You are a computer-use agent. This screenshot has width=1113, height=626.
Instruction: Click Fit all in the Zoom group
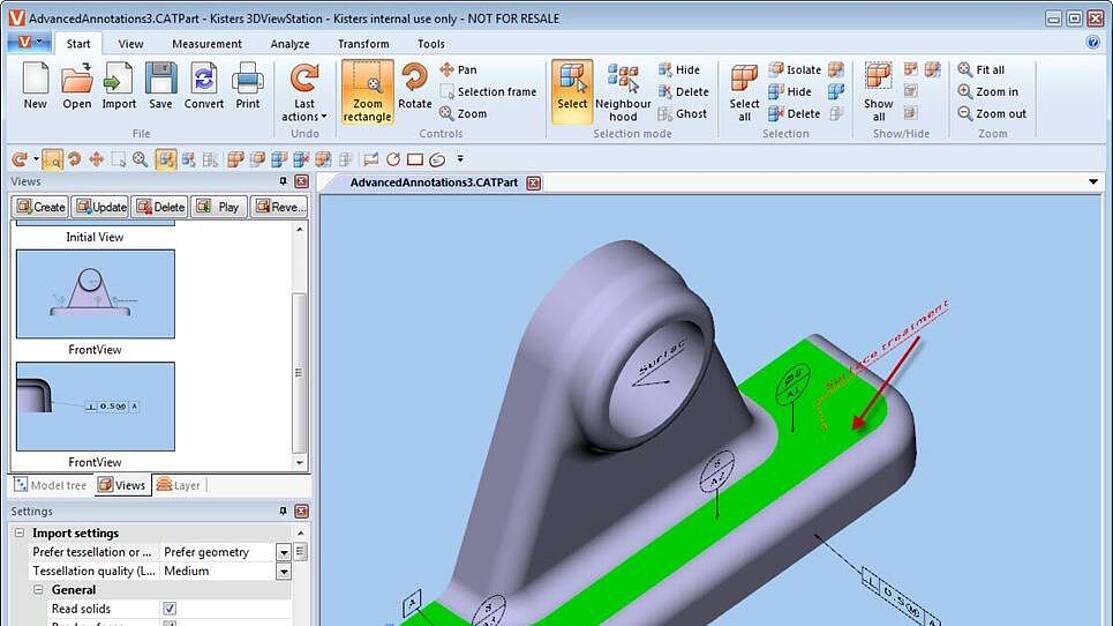[982, 70]
